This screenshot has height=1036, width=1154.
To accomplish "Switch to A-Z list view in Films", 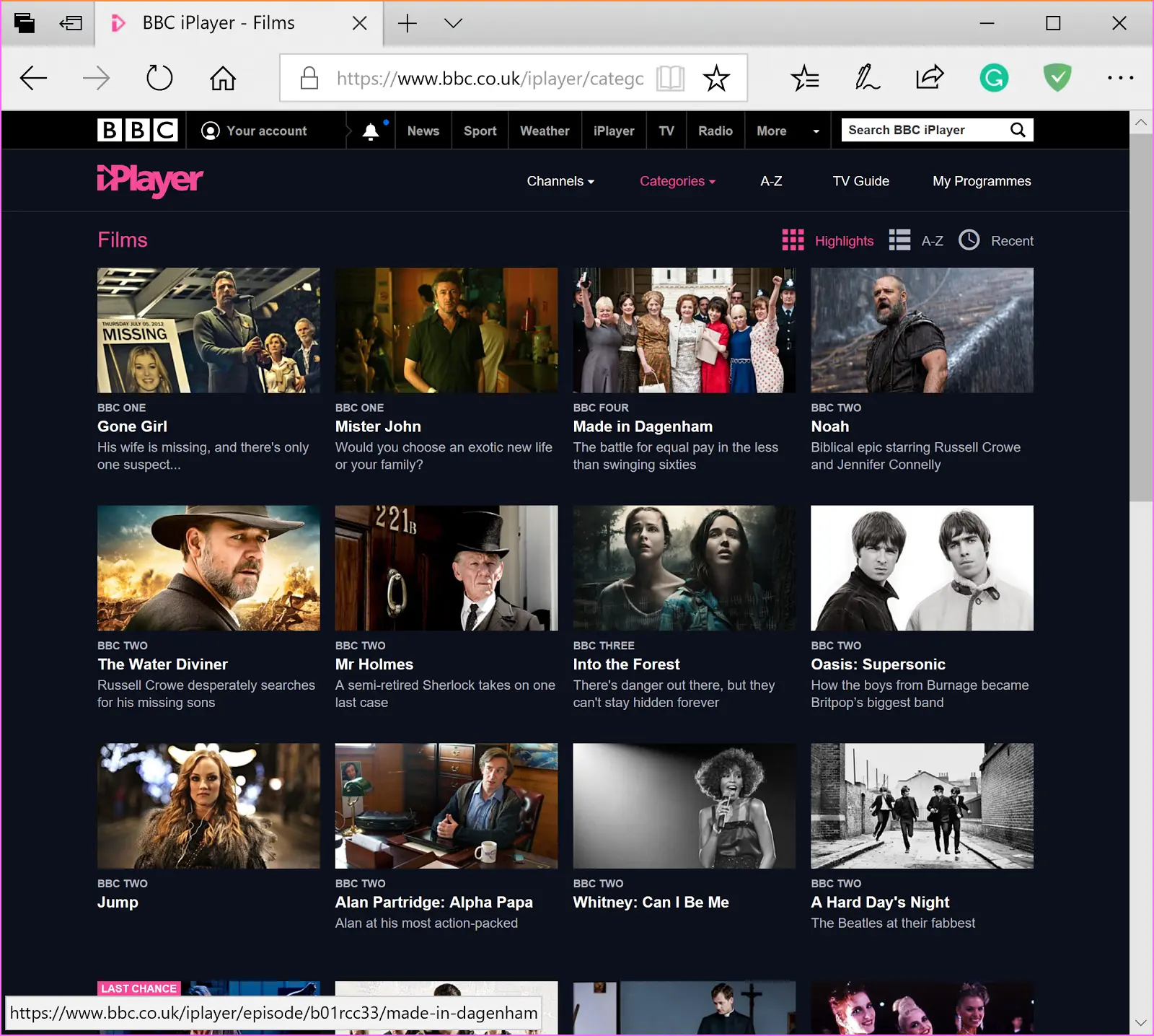I will tap(916, 240).
